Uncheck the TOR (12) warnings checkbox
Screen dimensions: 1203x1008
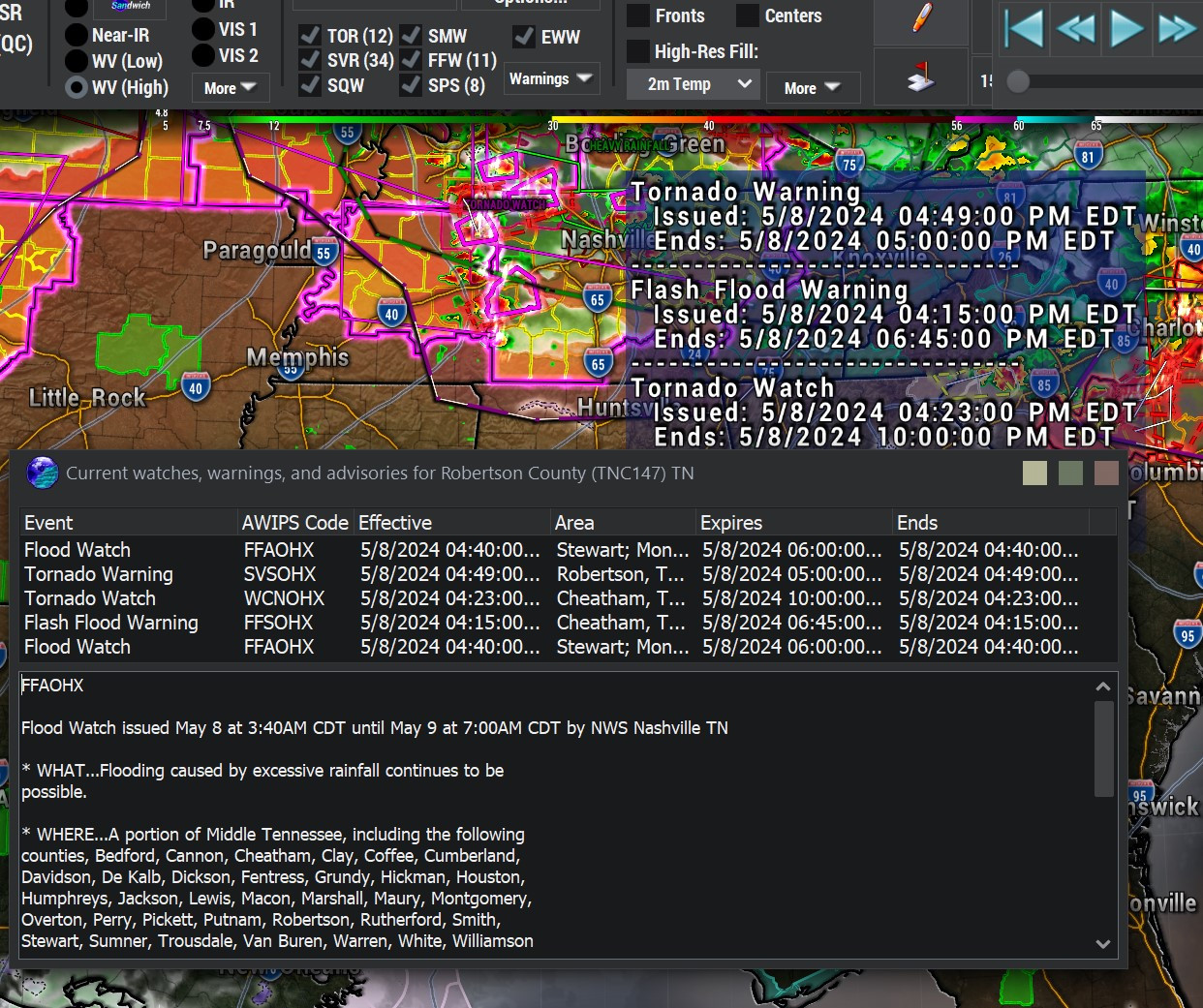[310, 36]
